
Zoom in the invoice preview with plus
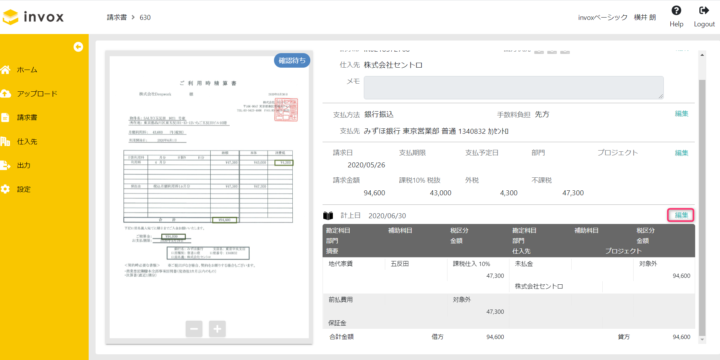click(217, 329)
